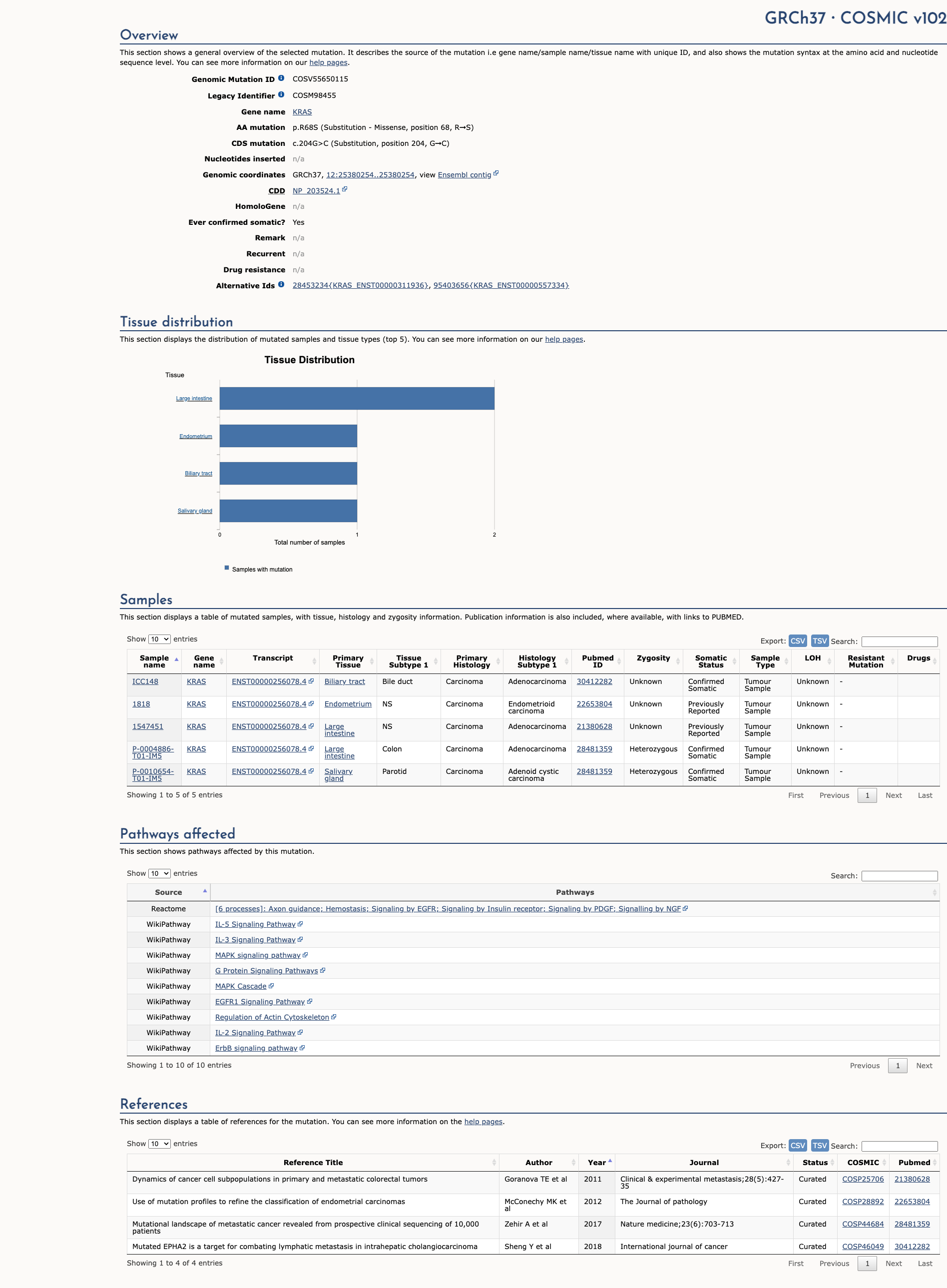Export References table as CSV

[x=797, y=1145]
